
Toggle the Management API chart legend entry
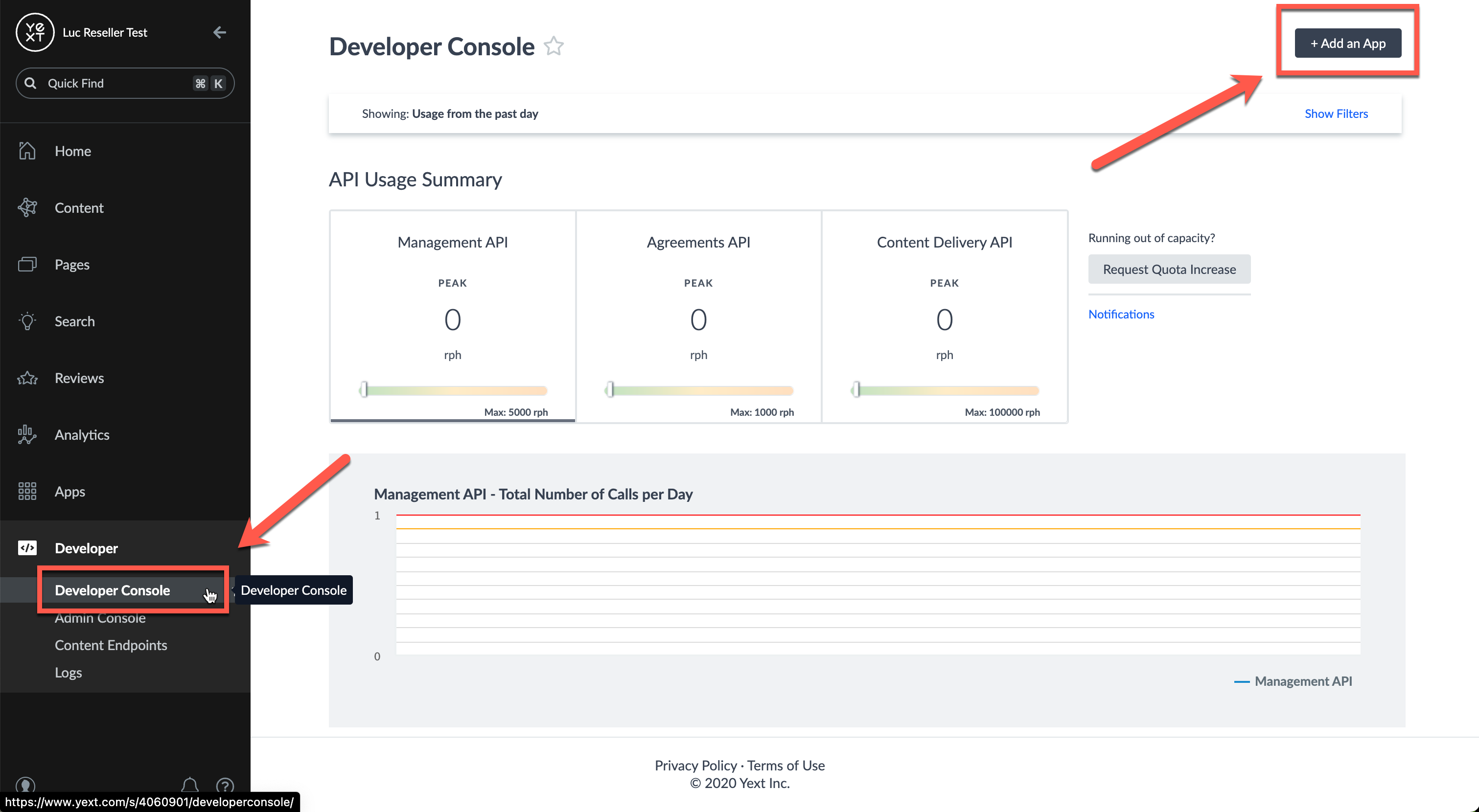point(1293,681)
